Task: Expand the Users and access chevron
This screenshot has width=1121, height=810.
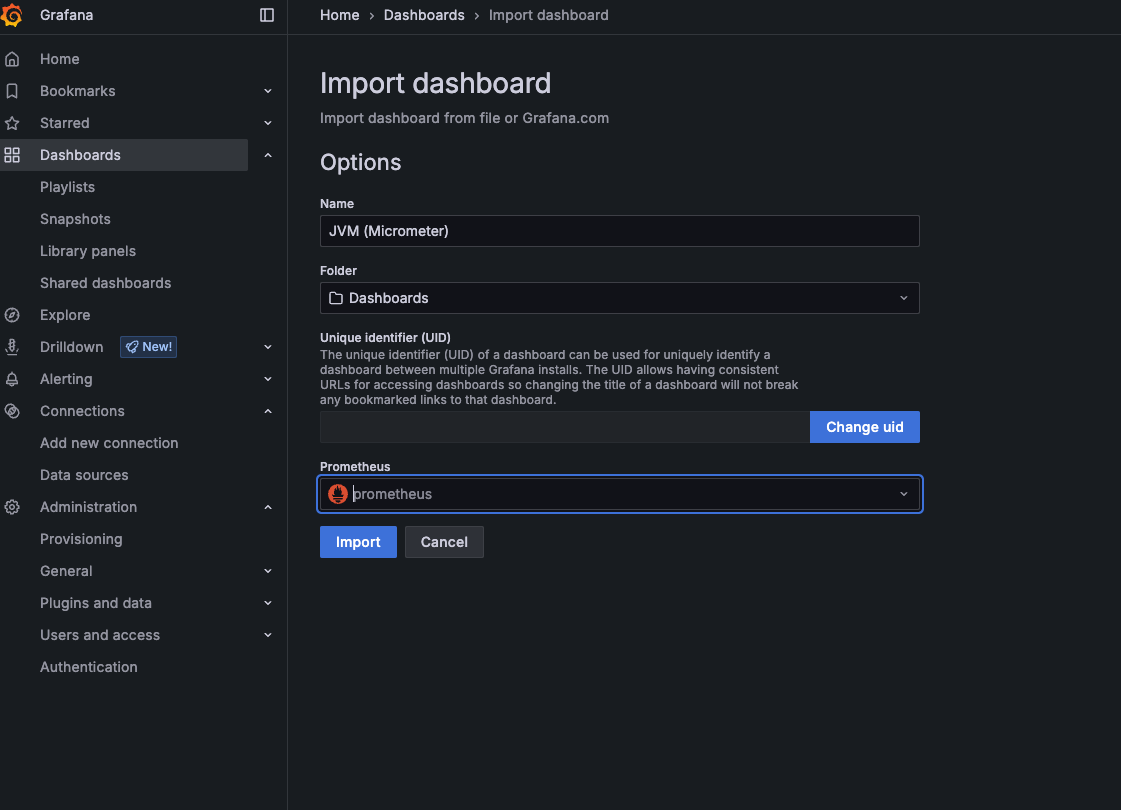Action: click(267, 635)
